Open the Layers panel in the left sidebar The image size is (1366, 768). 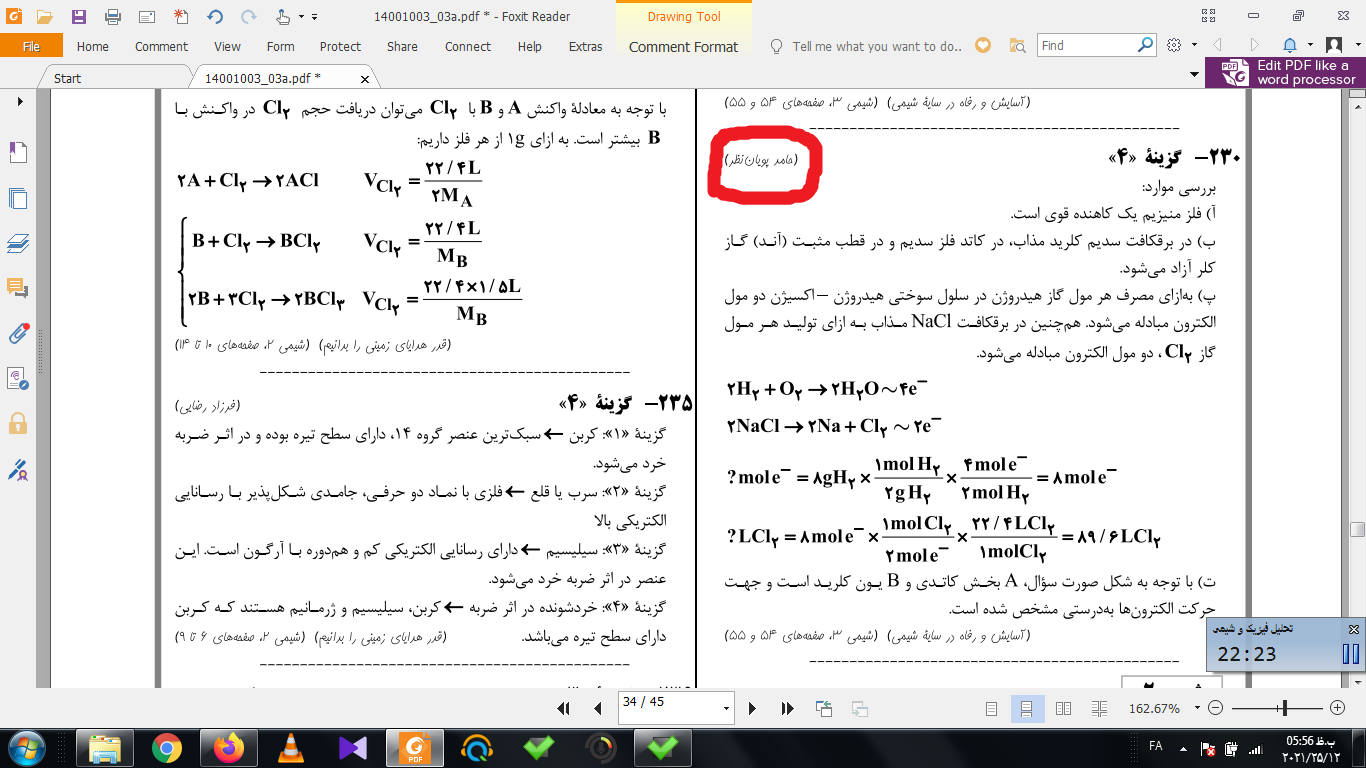coord(17,243)
